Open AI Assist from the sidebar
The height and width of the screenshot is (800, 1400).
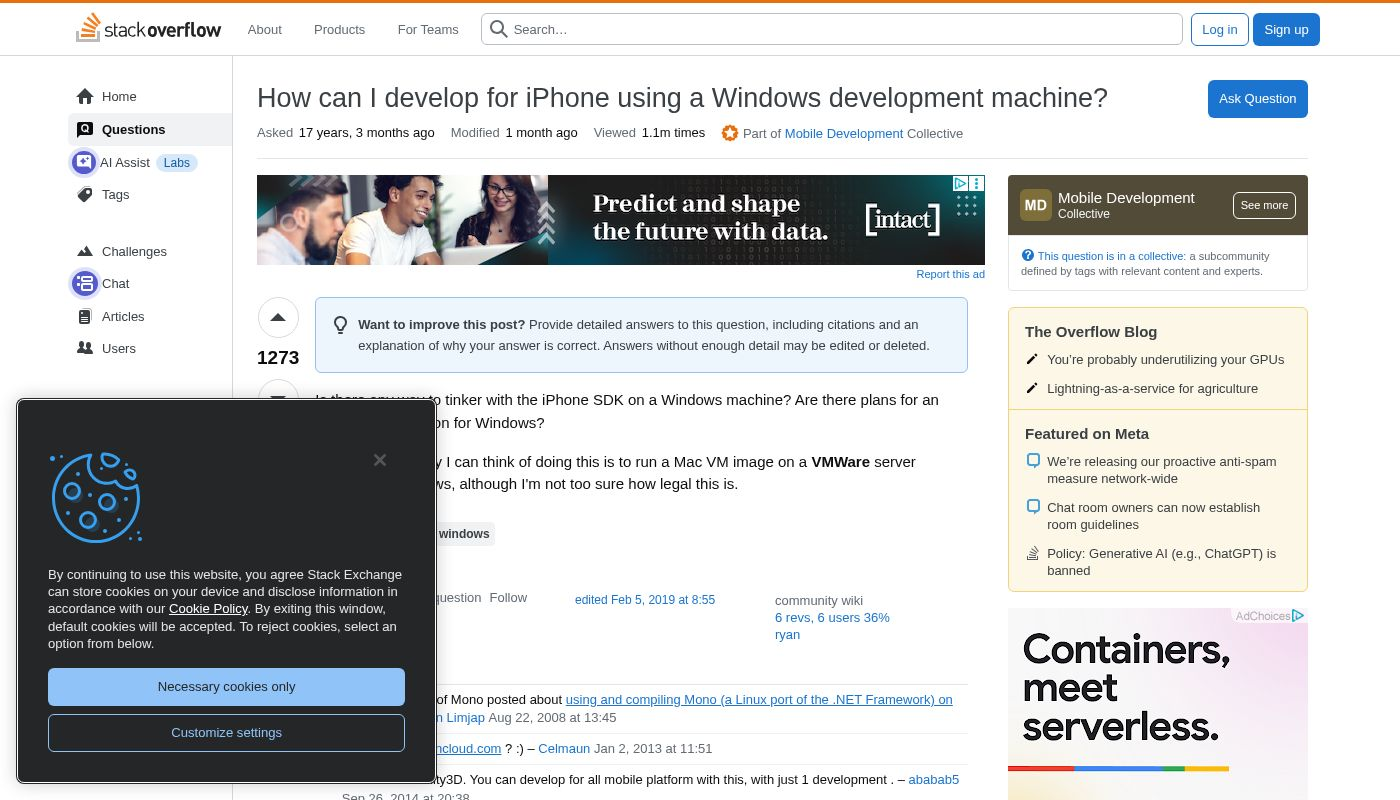125,163
